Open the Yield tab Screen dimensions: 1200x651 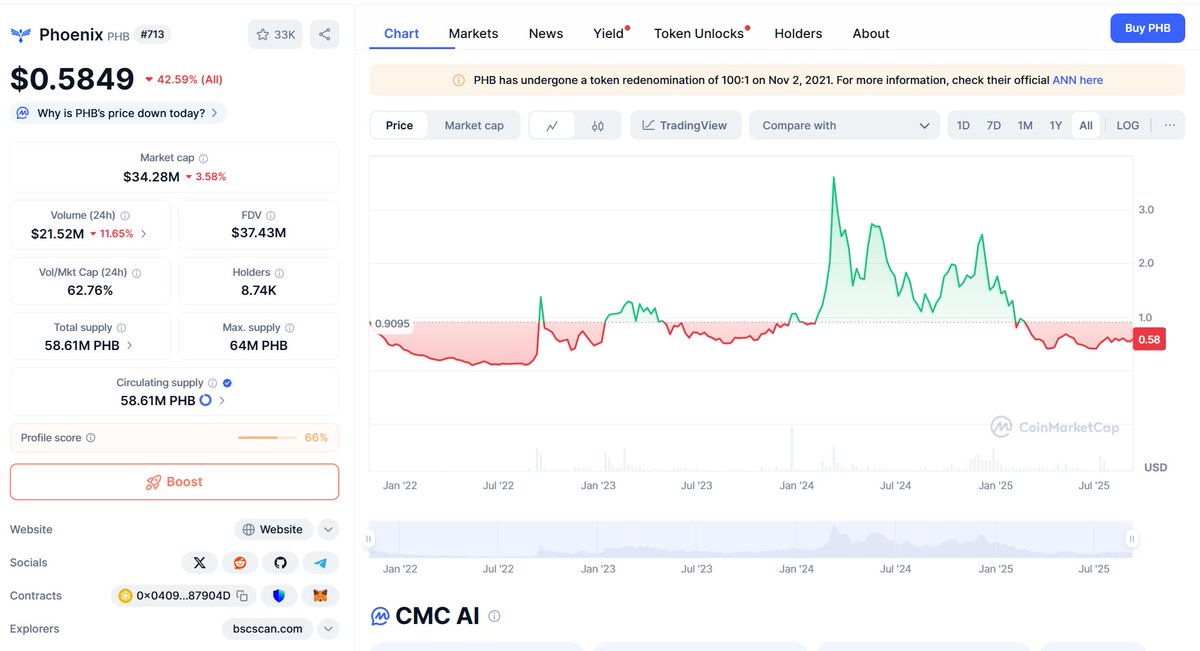click(x=609, y=33)
